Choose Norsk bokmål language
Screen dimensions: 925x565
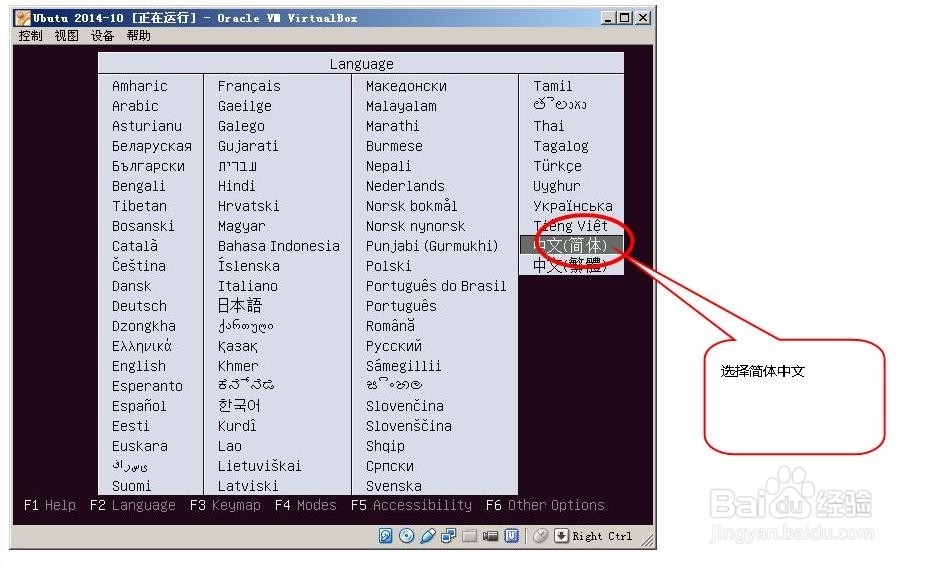(411, 206)
